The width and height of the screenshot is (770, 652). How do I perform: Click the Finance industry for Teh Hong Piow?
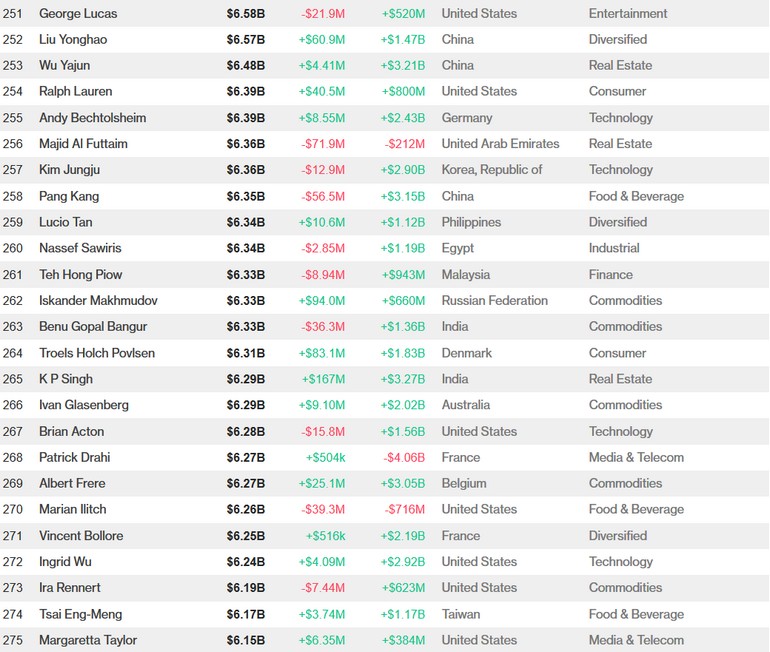[x=610, y=274]
